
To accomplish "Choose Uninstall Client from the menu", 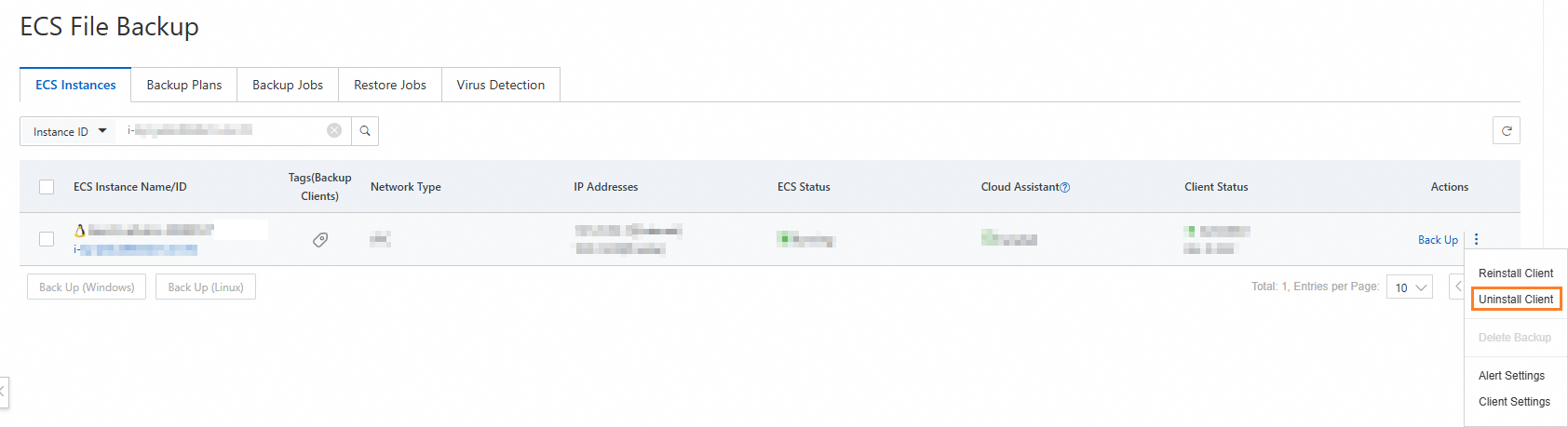I will coord(1516,300).
